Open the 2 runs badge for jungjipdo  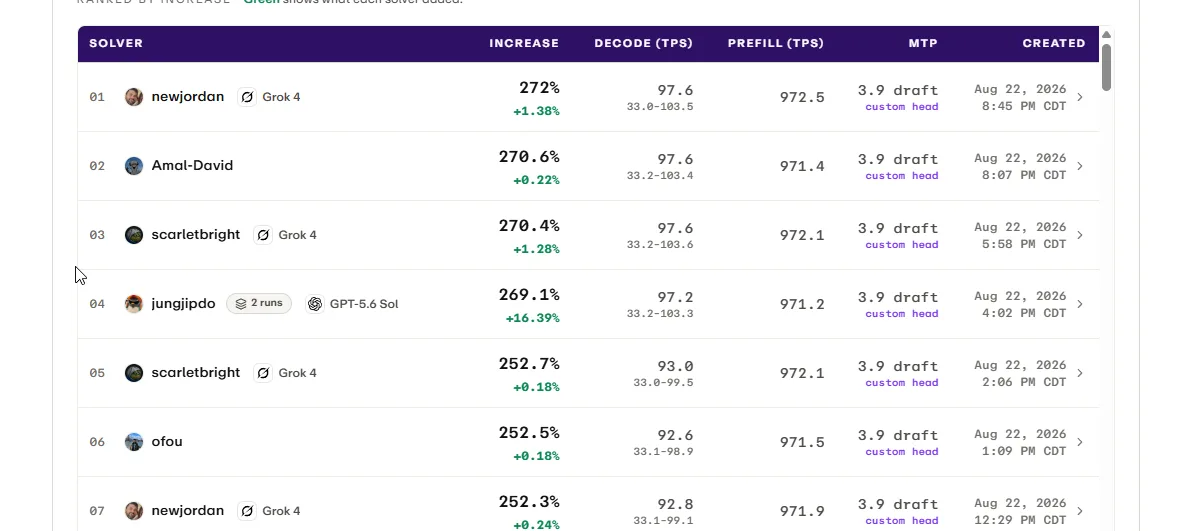coord(259,303)
